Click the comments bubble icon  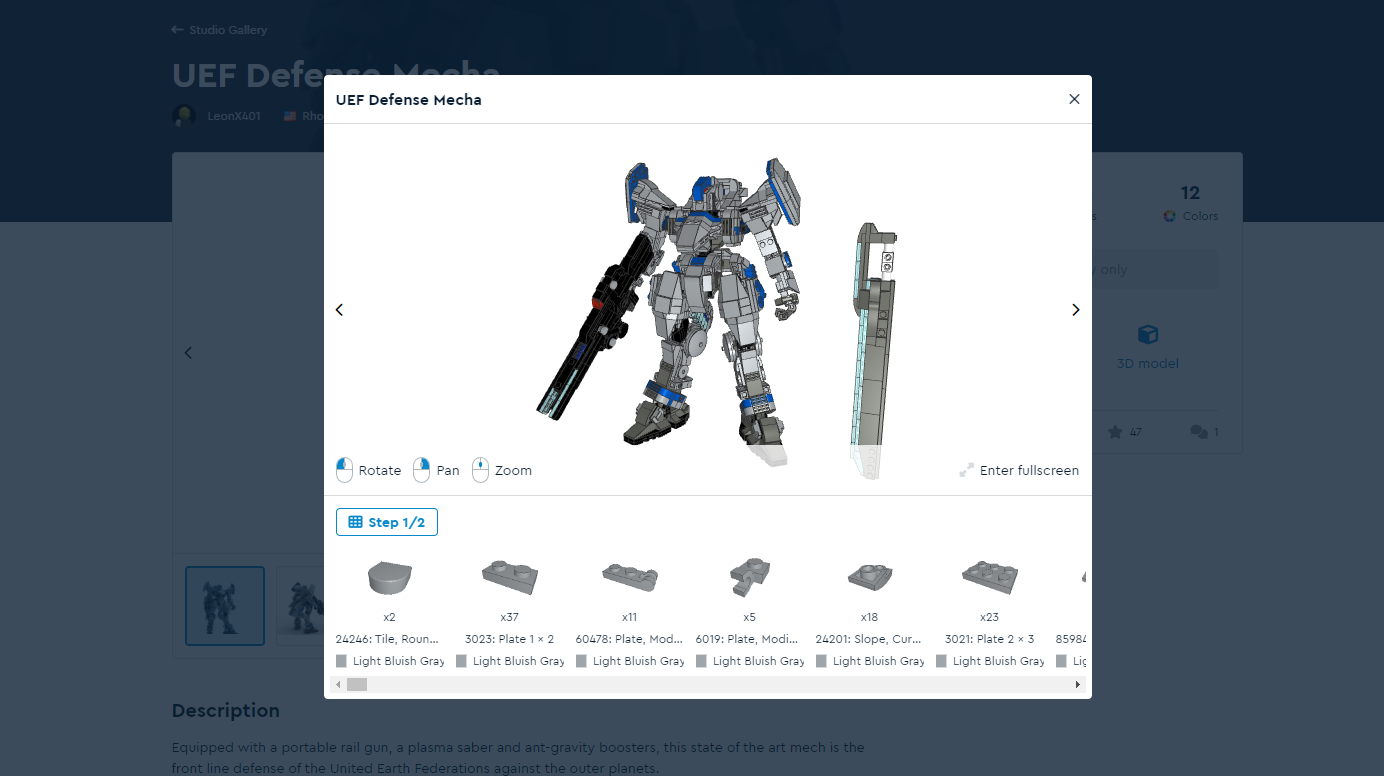pyautogui.click(x=1199, y=432)
